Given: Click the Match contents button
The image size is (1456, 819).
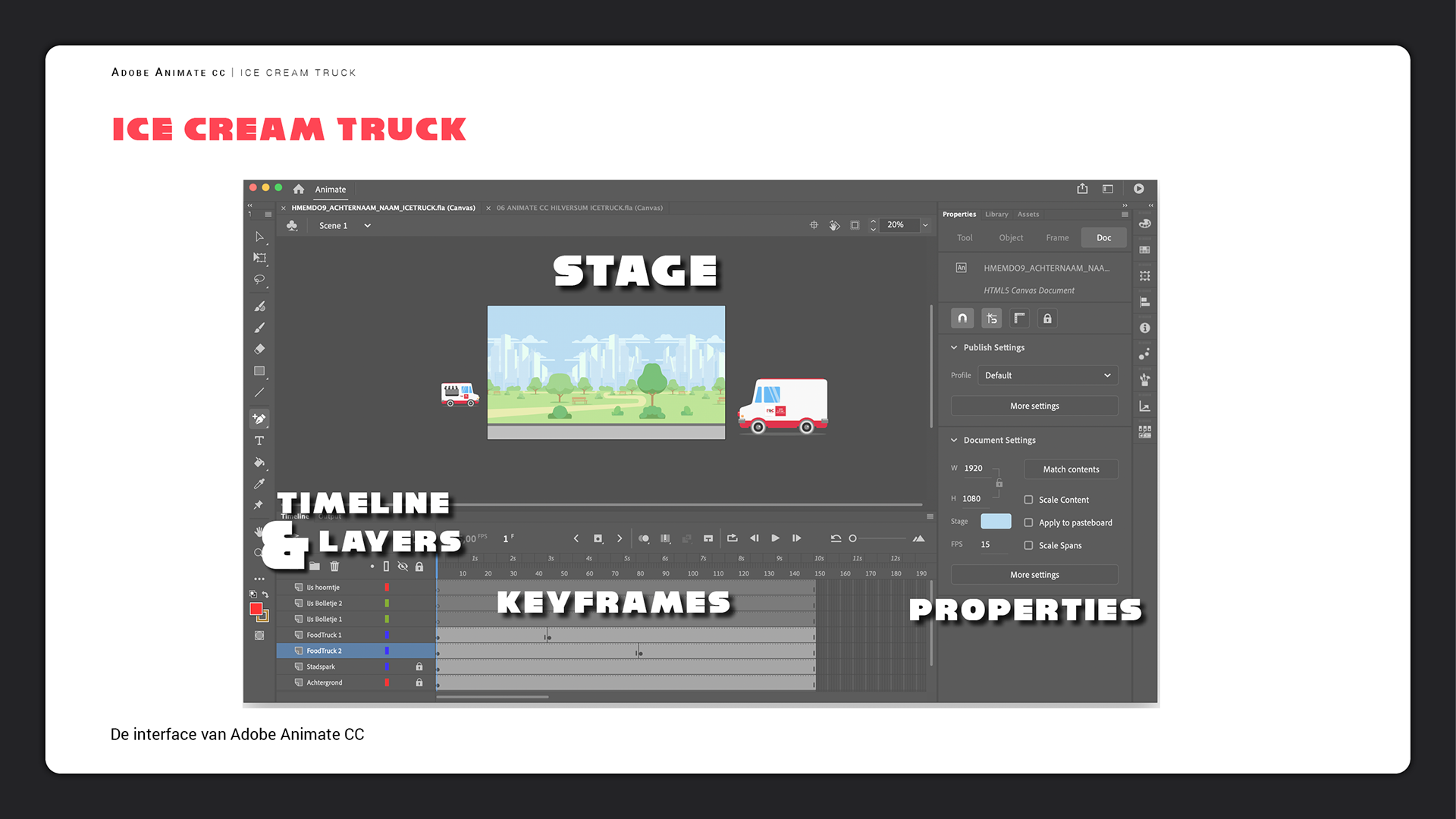Looking at the screenshot, I should (x=1071, y=469).
